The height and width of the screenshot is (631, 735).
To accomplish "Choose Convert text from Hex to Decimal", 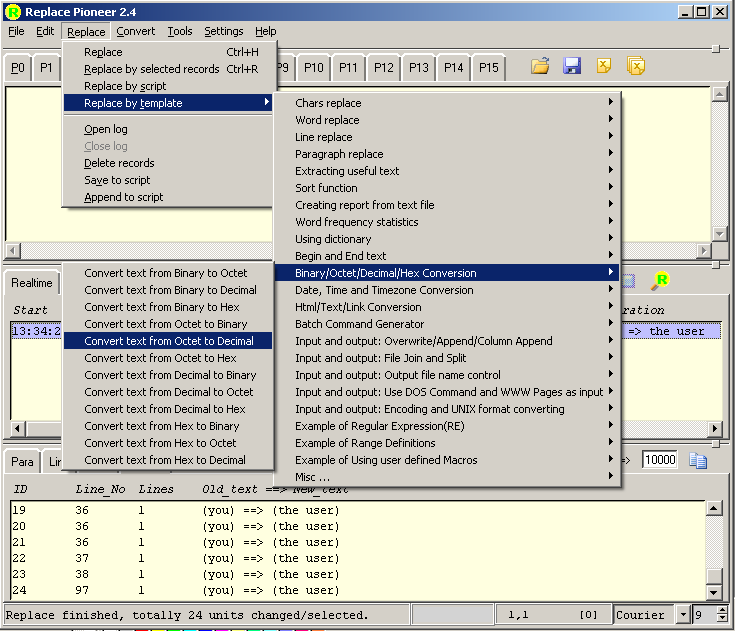I will (x=165, y=460).
